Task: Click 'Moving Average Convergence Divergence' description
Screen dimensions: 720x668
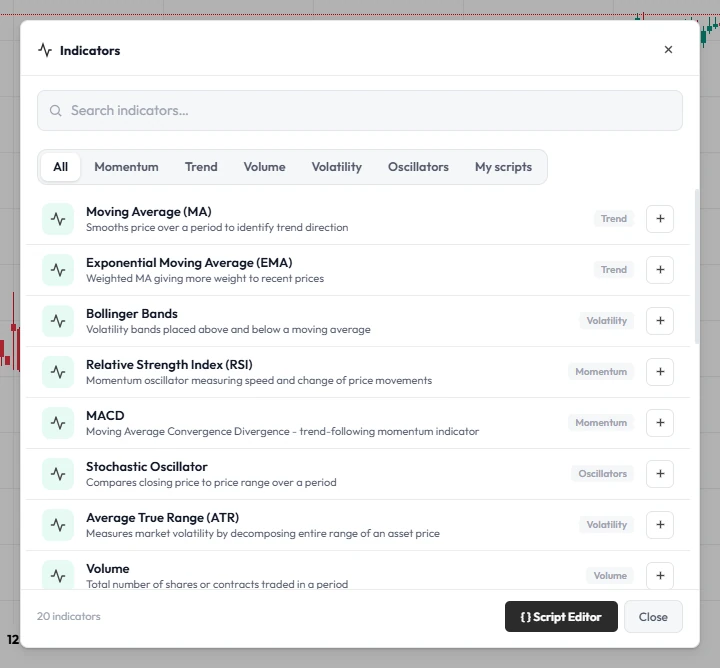Action: 282,431
